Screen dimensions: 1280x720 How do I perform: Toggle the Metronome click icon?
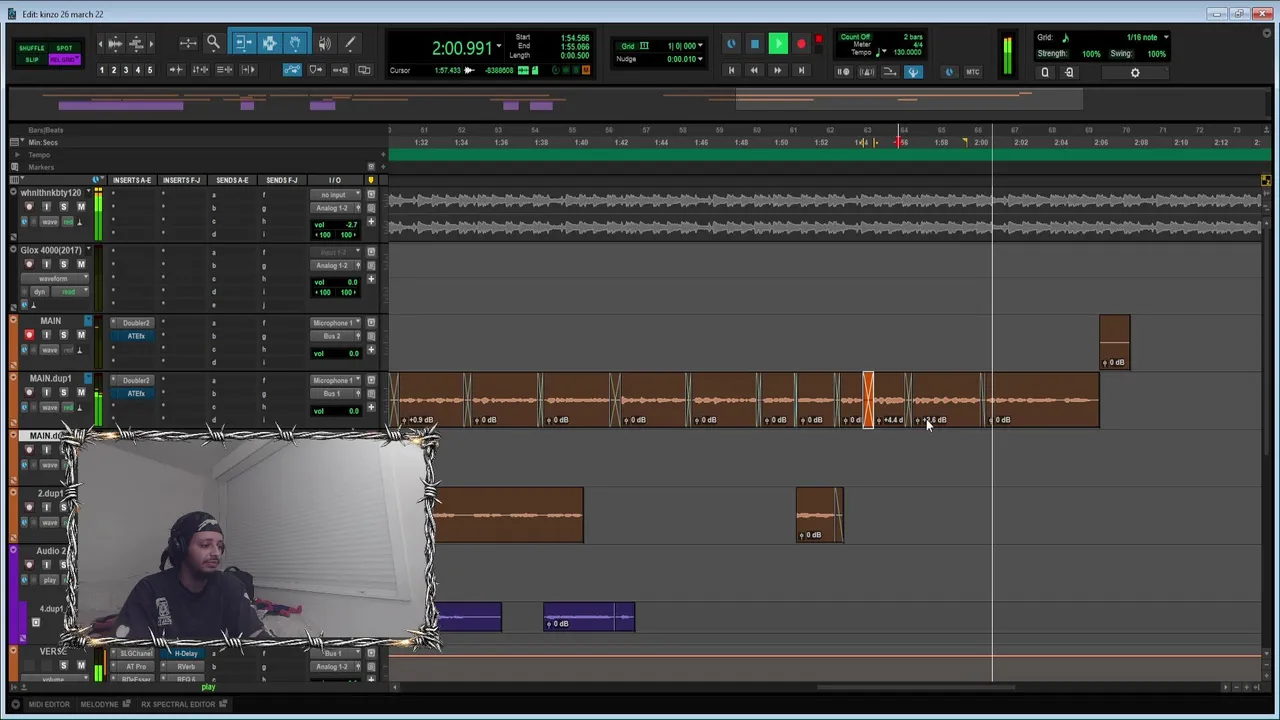tap(866, 71)
